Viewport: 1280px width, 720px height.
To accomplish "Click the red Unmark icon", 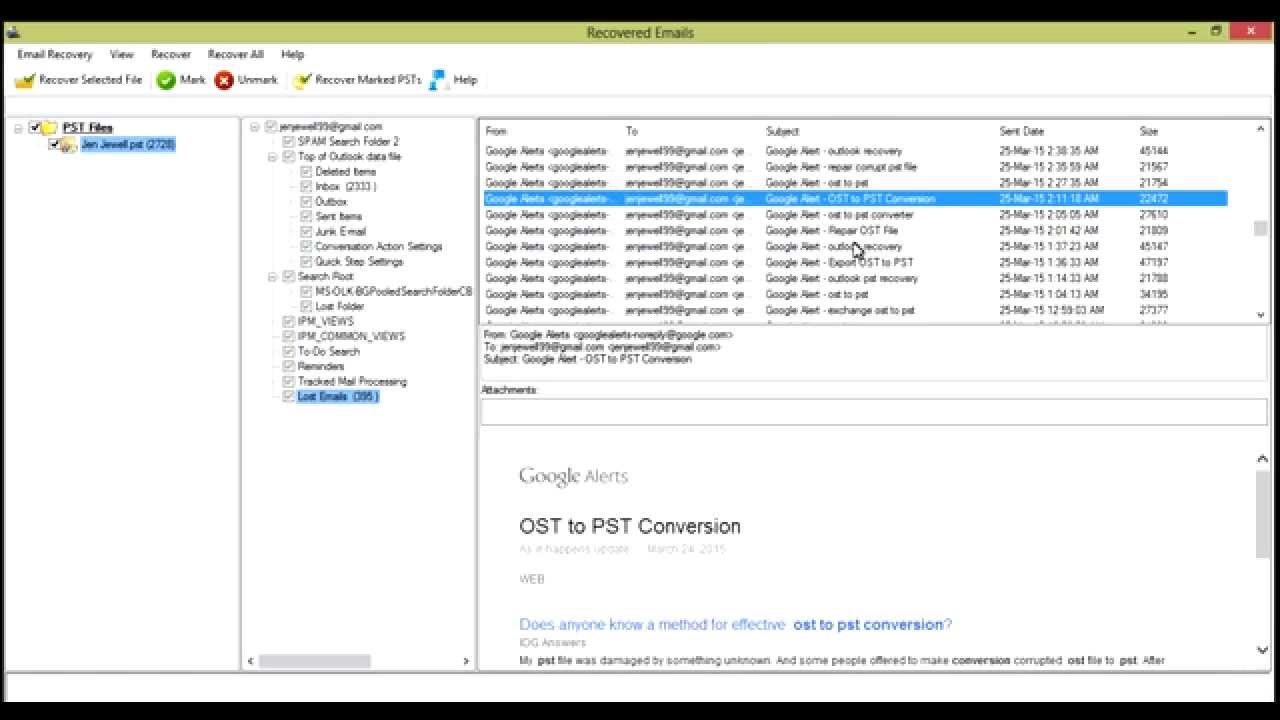I will 224,80.
